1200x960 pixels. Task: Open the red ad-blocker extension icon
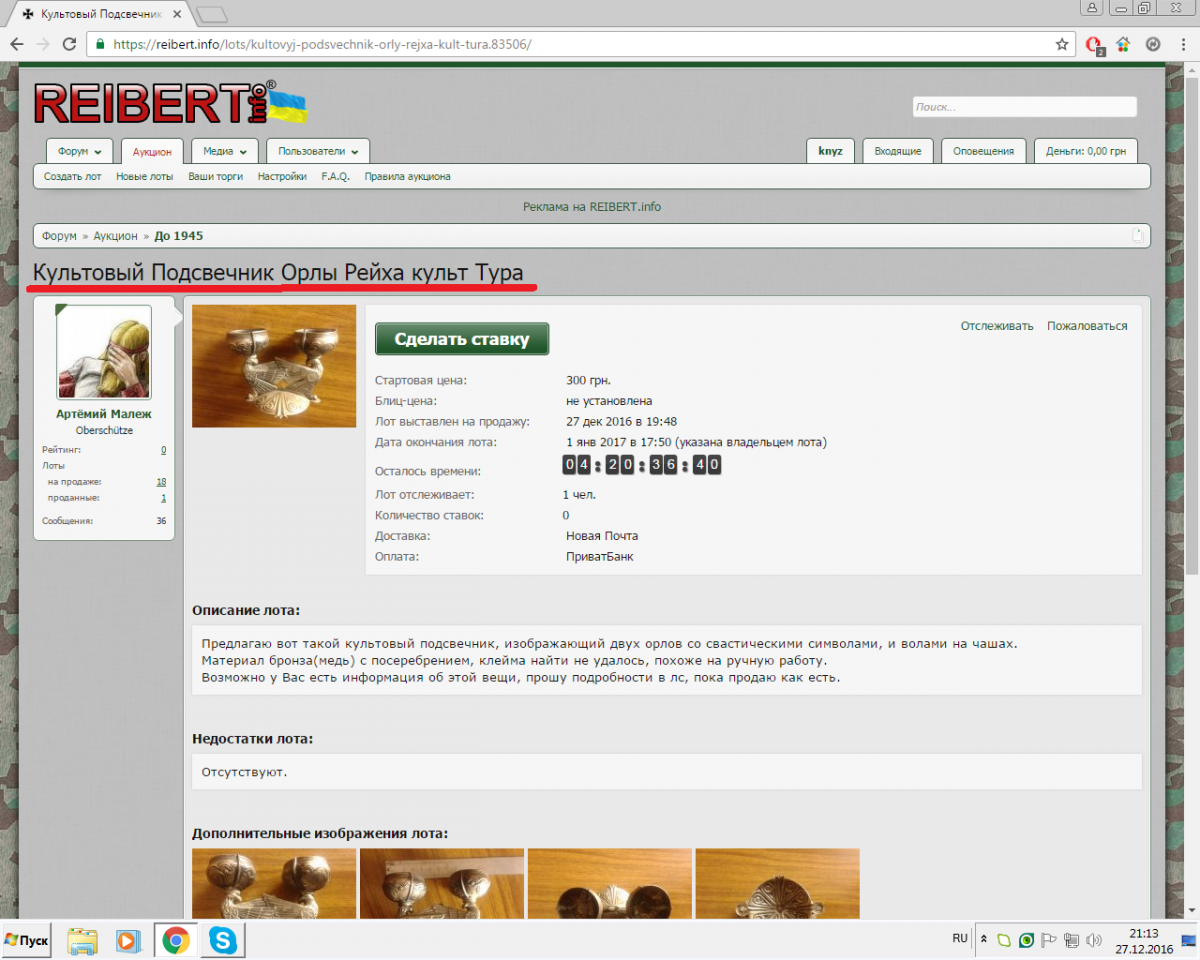1094,45
